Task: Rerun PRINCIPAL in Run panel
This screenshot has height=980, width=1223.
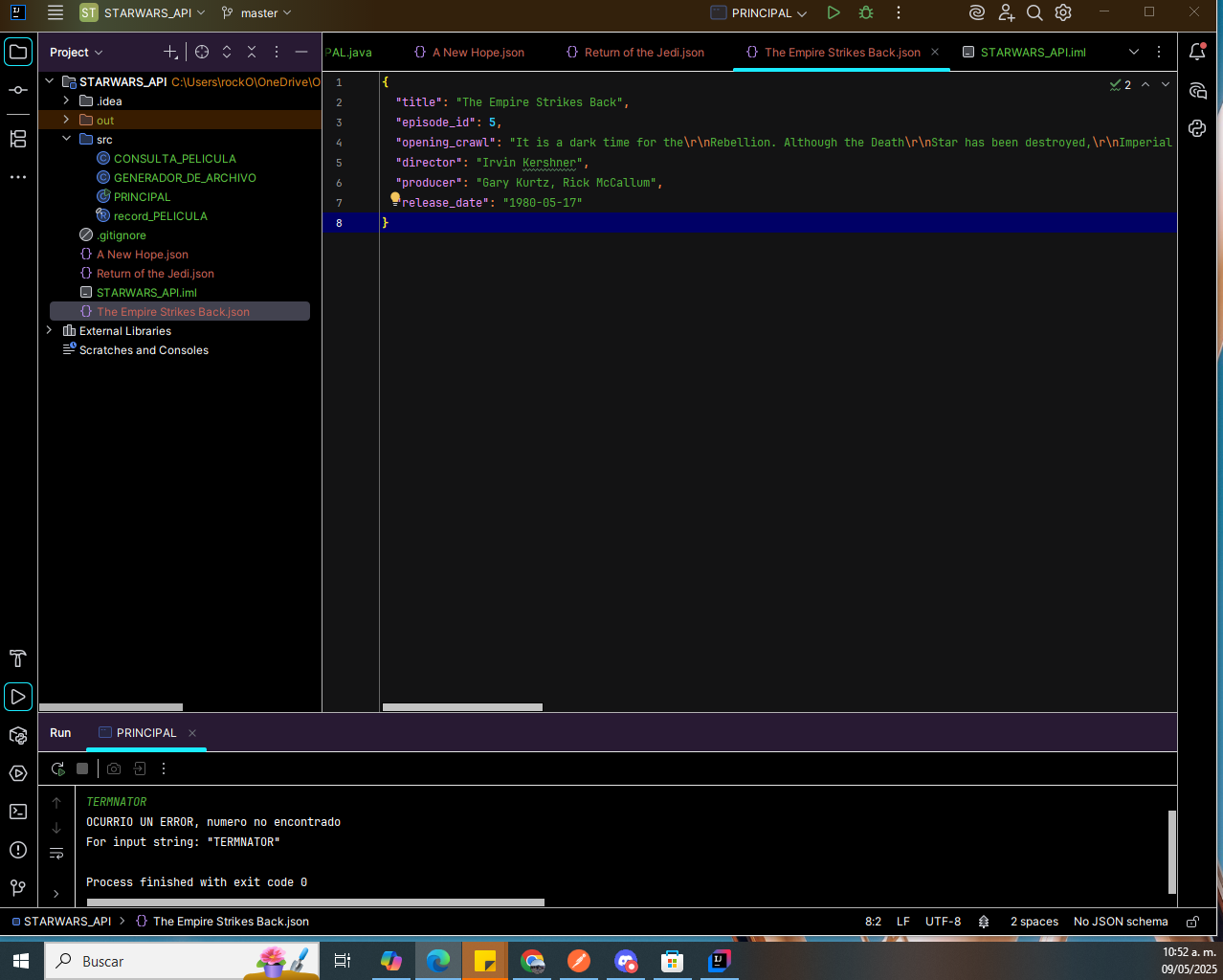Action: click(58, 768)
